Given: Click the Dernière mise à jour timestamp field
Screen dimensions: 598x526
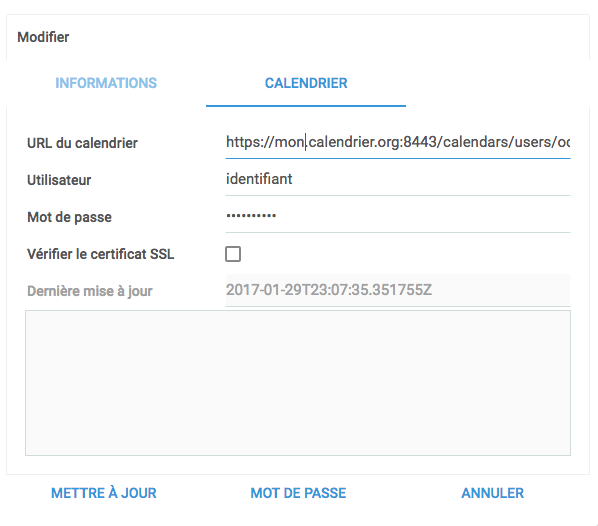Looking at the screenshot, I should 398,290.
